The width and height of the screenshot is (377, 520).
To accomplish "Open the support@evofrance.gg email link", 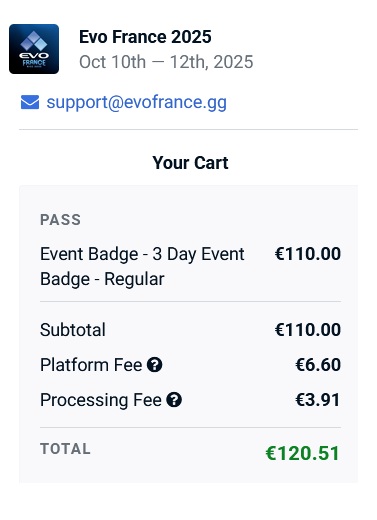I will pyautogui.click(x=137, y=102).
